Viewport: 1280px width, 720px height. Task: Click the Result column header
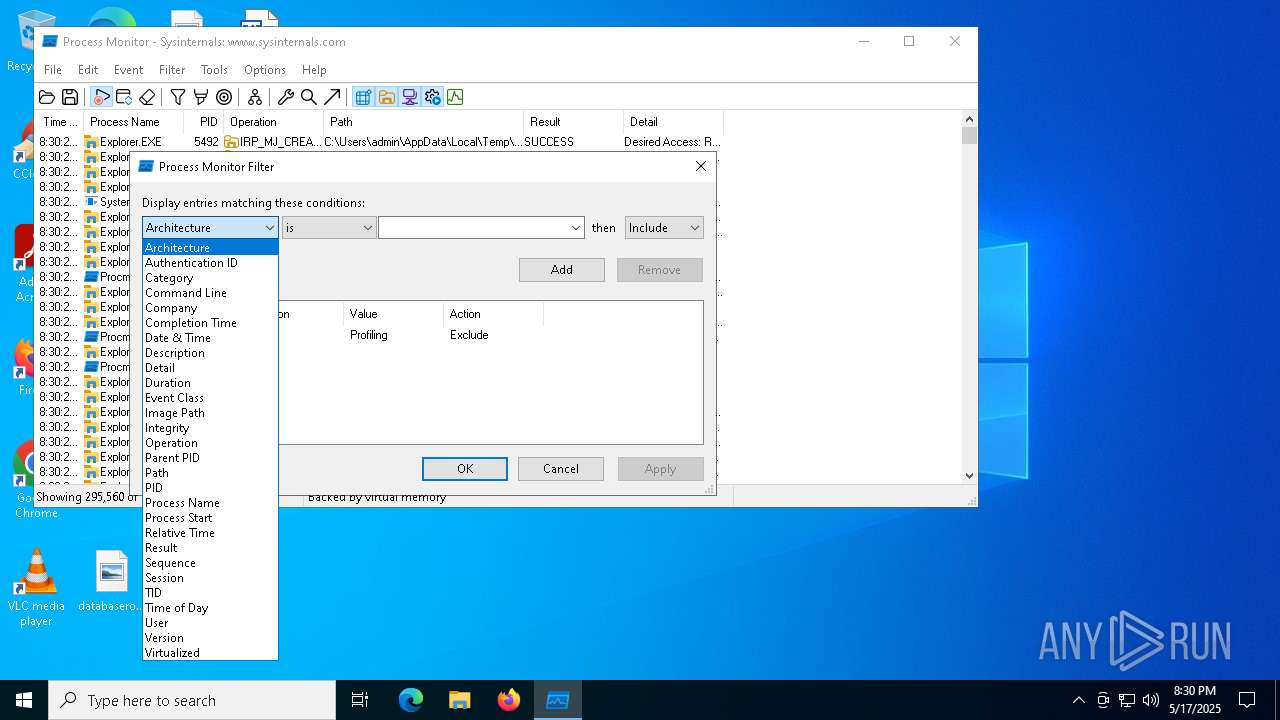[573, 122]
